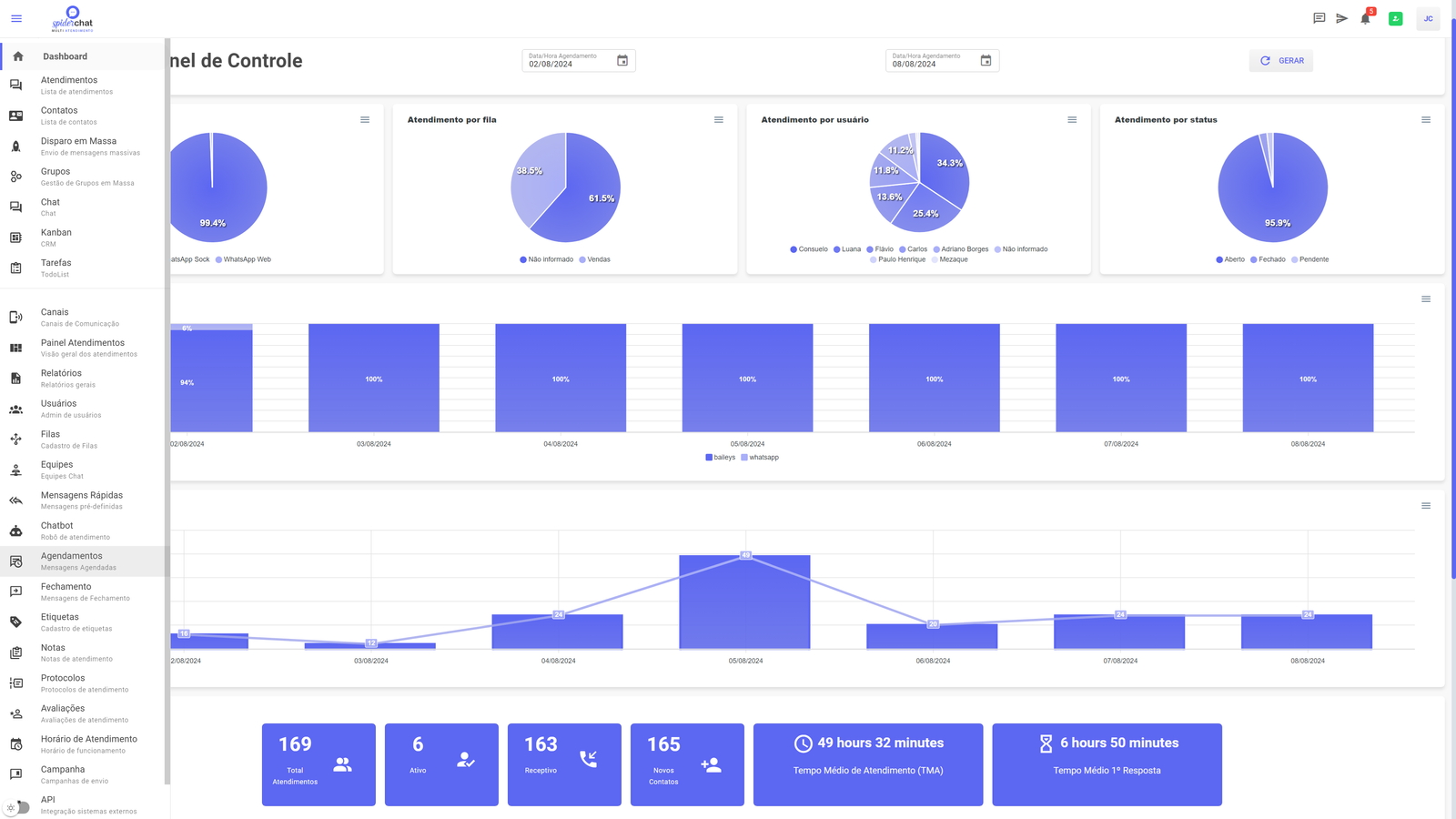This screenshot has width=1456, height=819.
Task: Open Chat menu link
Action: coord(83,207)
